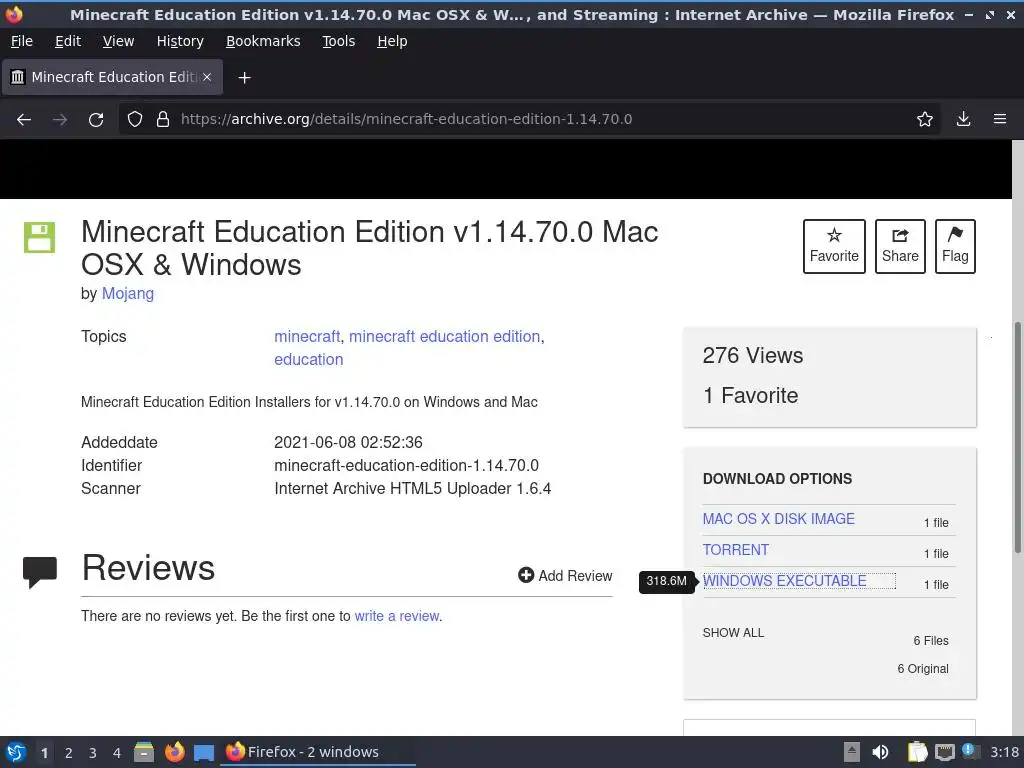Click the Share button
The image size is (1024, 768).
[x=900, y=246]
